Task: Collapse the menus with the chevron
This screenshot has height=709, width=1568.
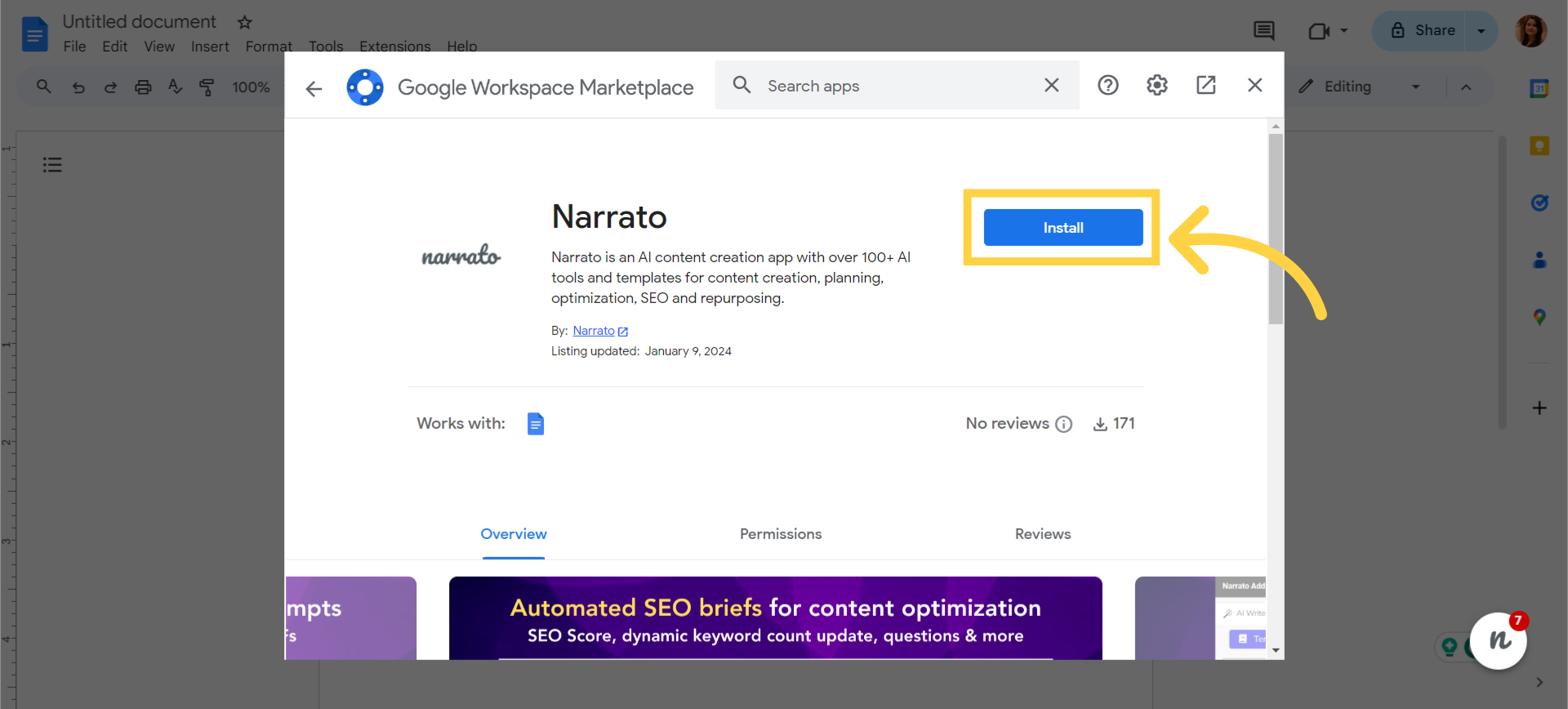Action: tap(1466, 87)
